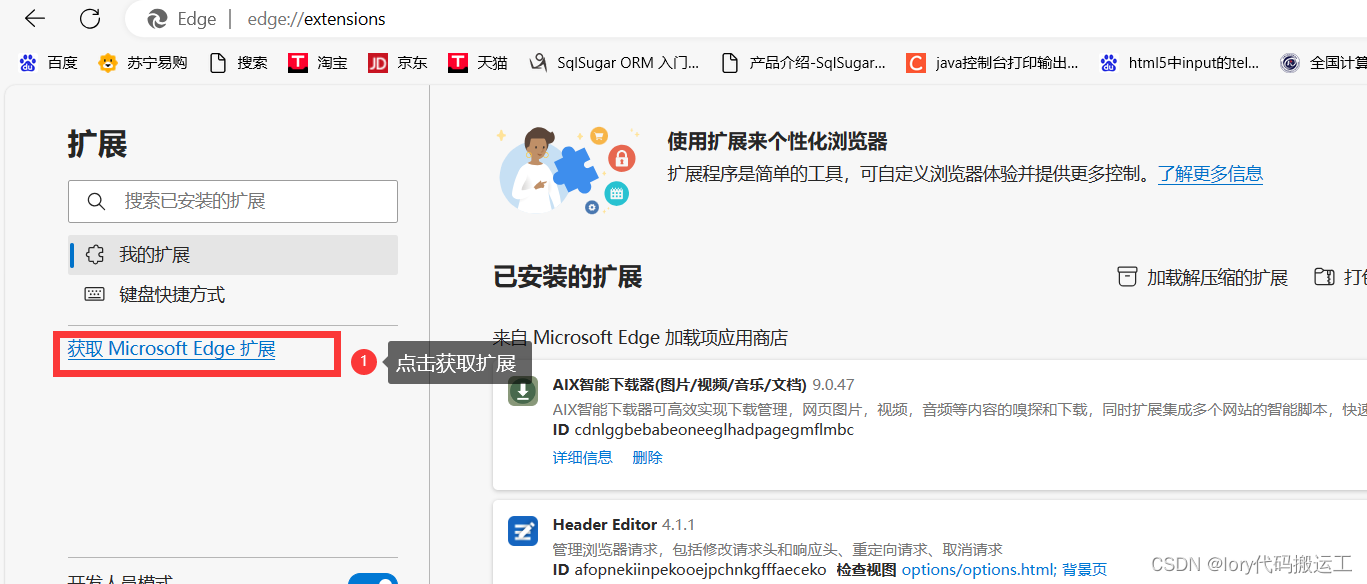Select the 京东 favorites bar icon
Screen dimensions: 1367x584
pos(377,62)
